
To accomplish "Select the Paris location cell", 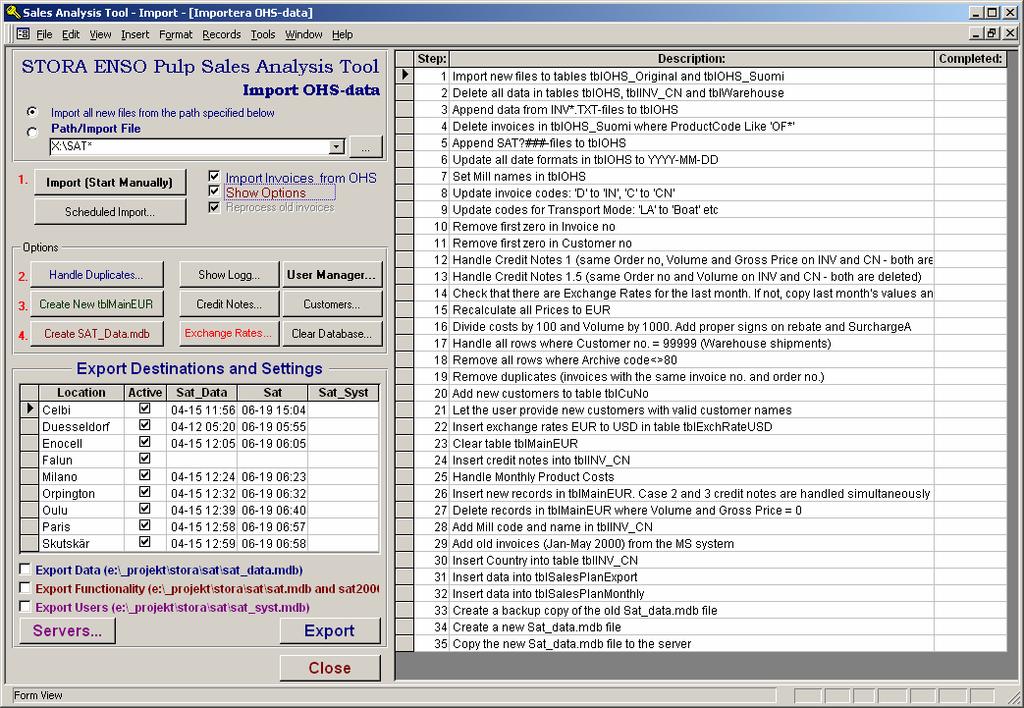I will [x=82, y=527].
